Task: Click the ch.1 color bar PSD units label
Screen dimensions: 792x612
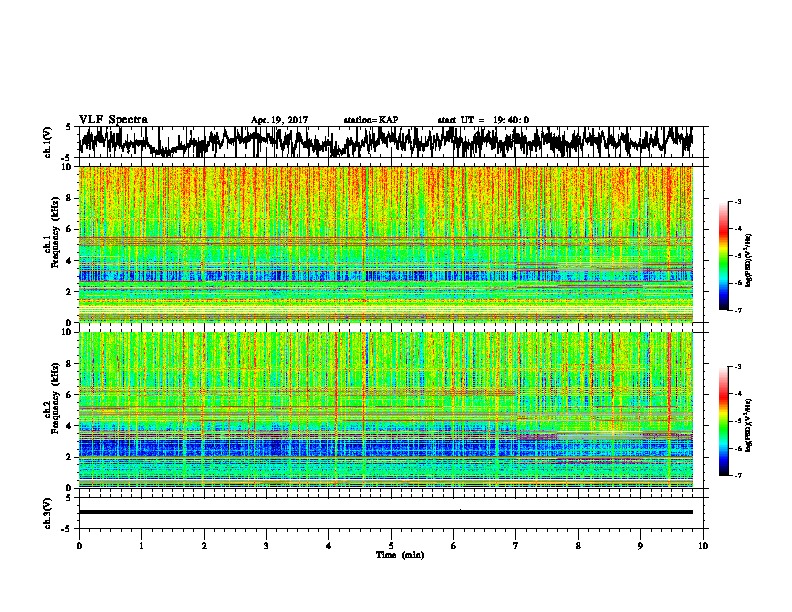Action: (x=748, y=260)
